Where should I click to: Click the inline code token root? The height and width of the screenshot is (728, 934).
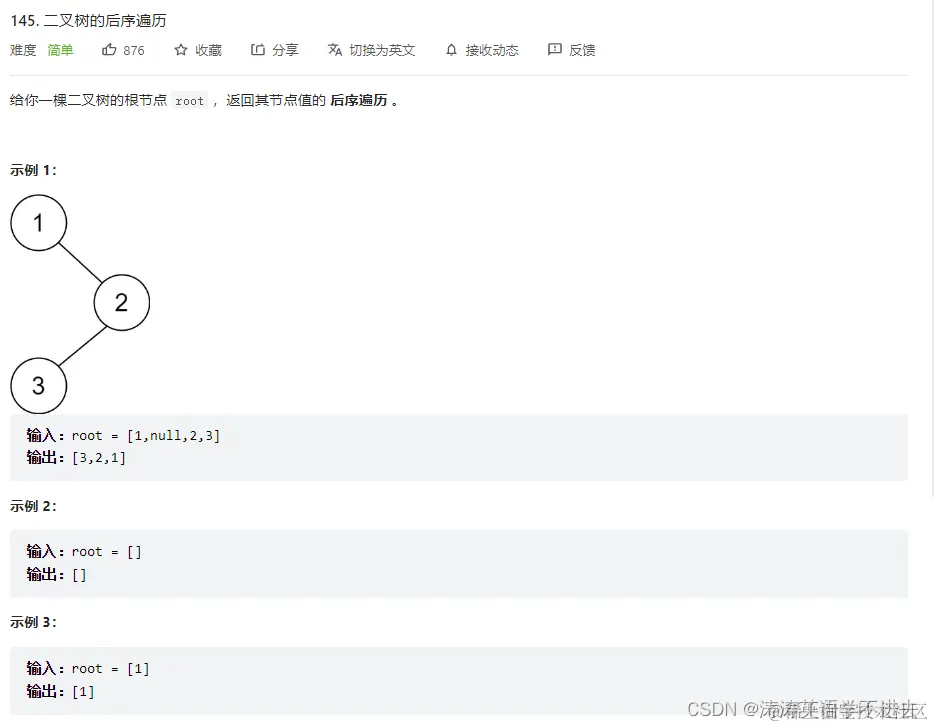189,100
